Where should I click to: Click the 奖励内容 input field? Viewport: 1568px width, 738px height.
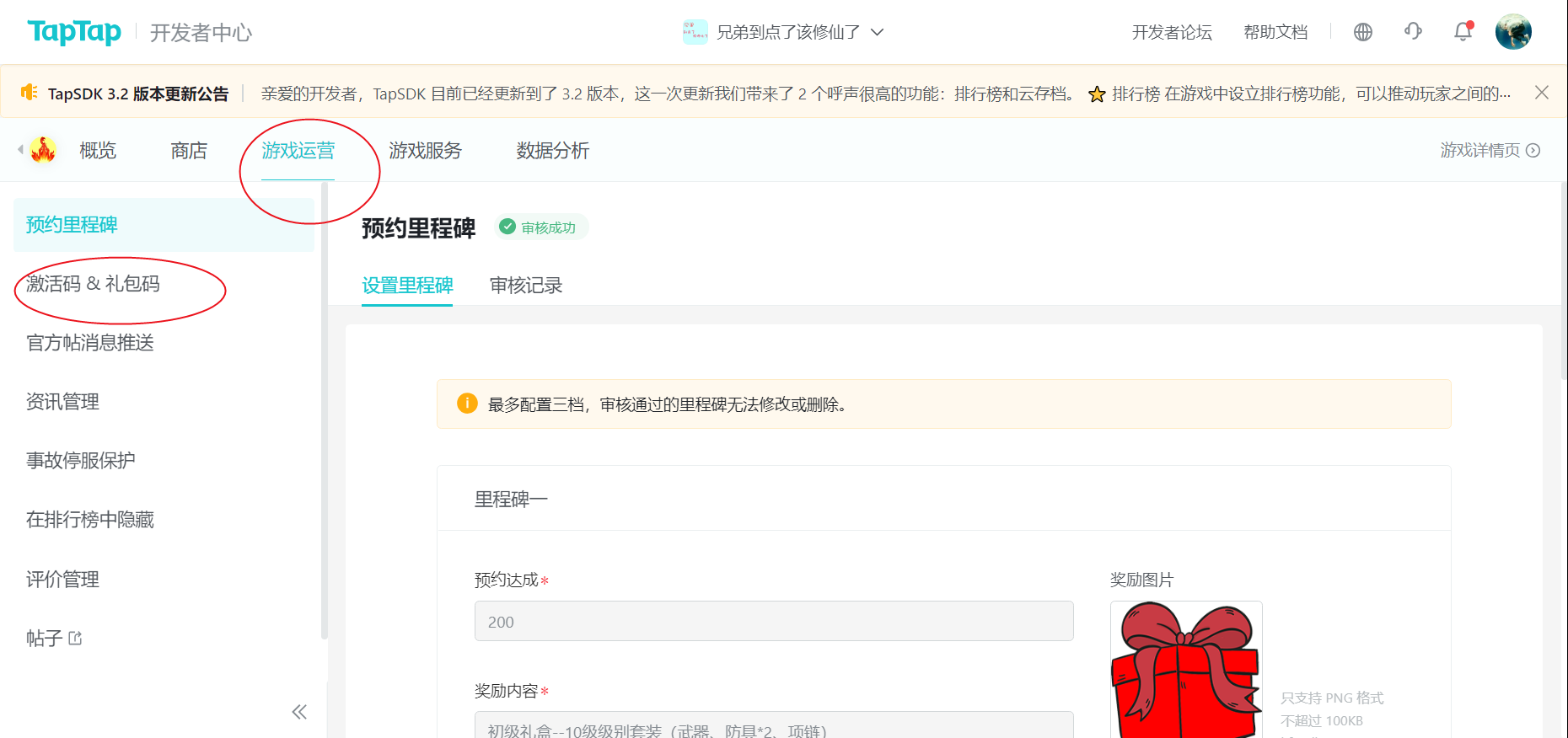click(x=774, y=725)
